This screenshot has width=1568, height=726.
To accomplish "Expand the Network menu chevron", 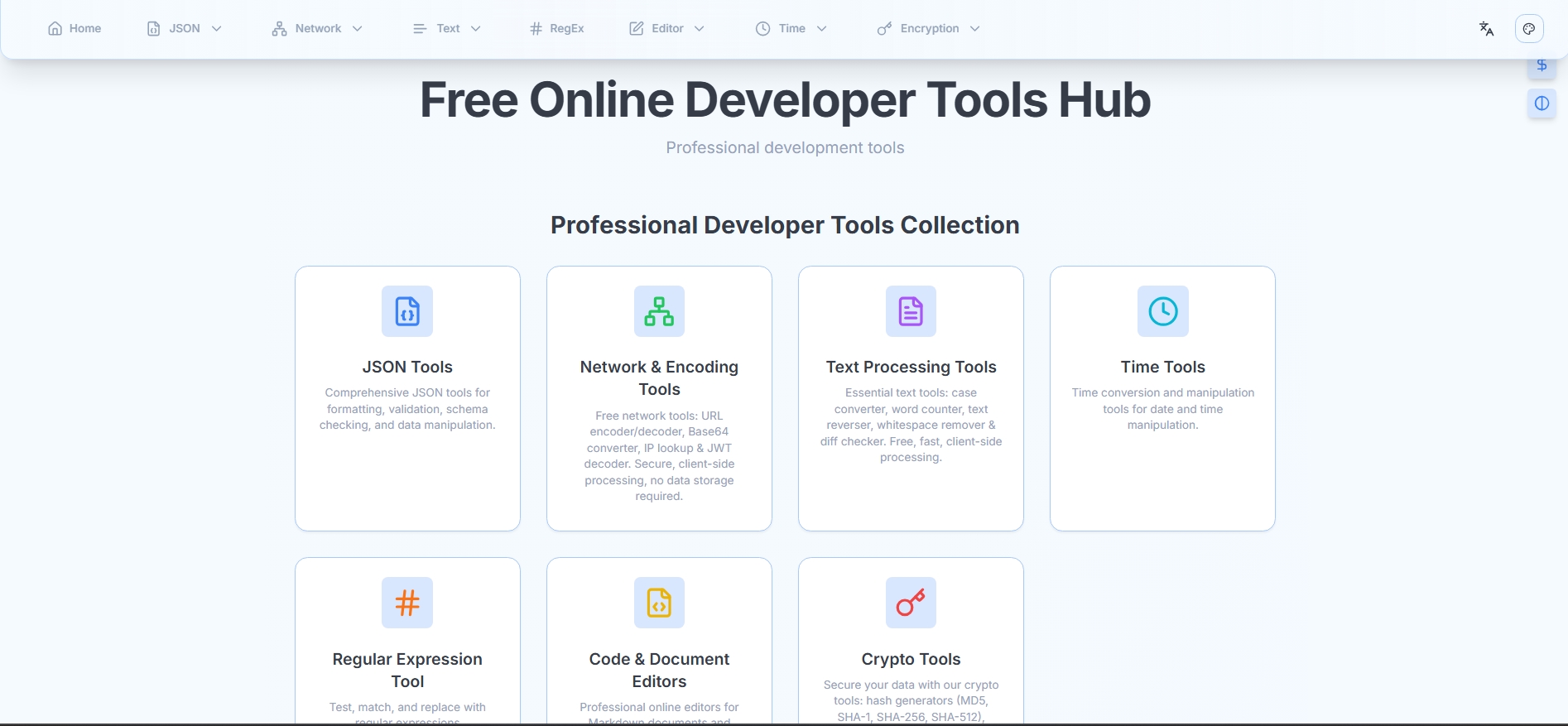I will coord(358,29).
